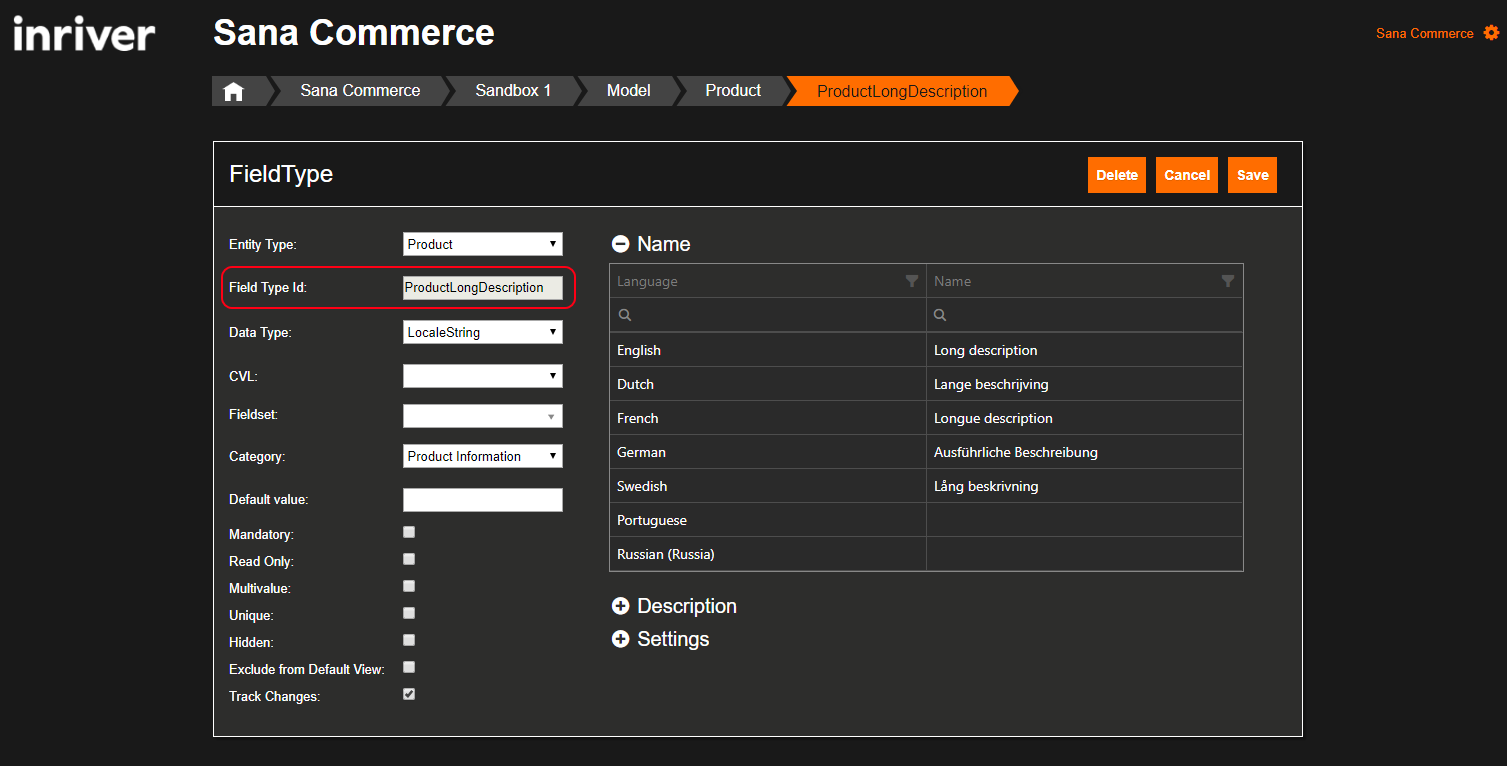Navigate to Model breadcrumb

(629, 91)
